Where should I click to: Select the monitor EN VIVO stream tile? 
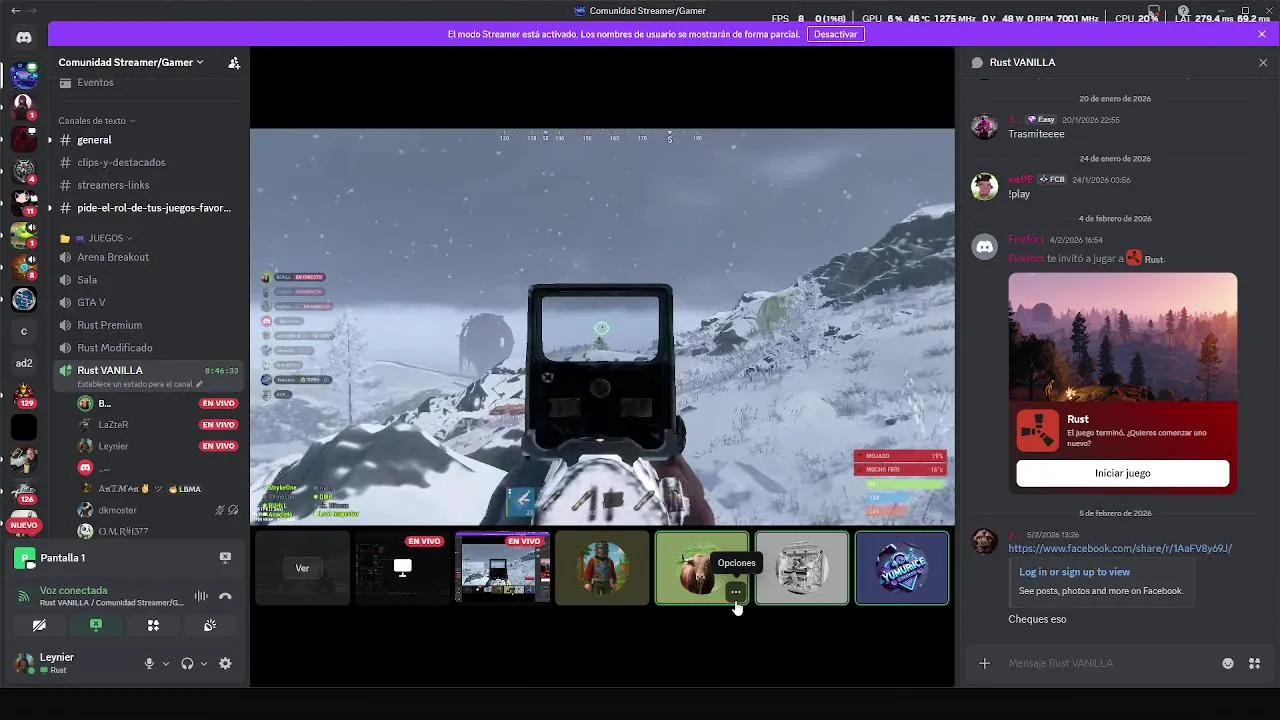click(402, 568)
